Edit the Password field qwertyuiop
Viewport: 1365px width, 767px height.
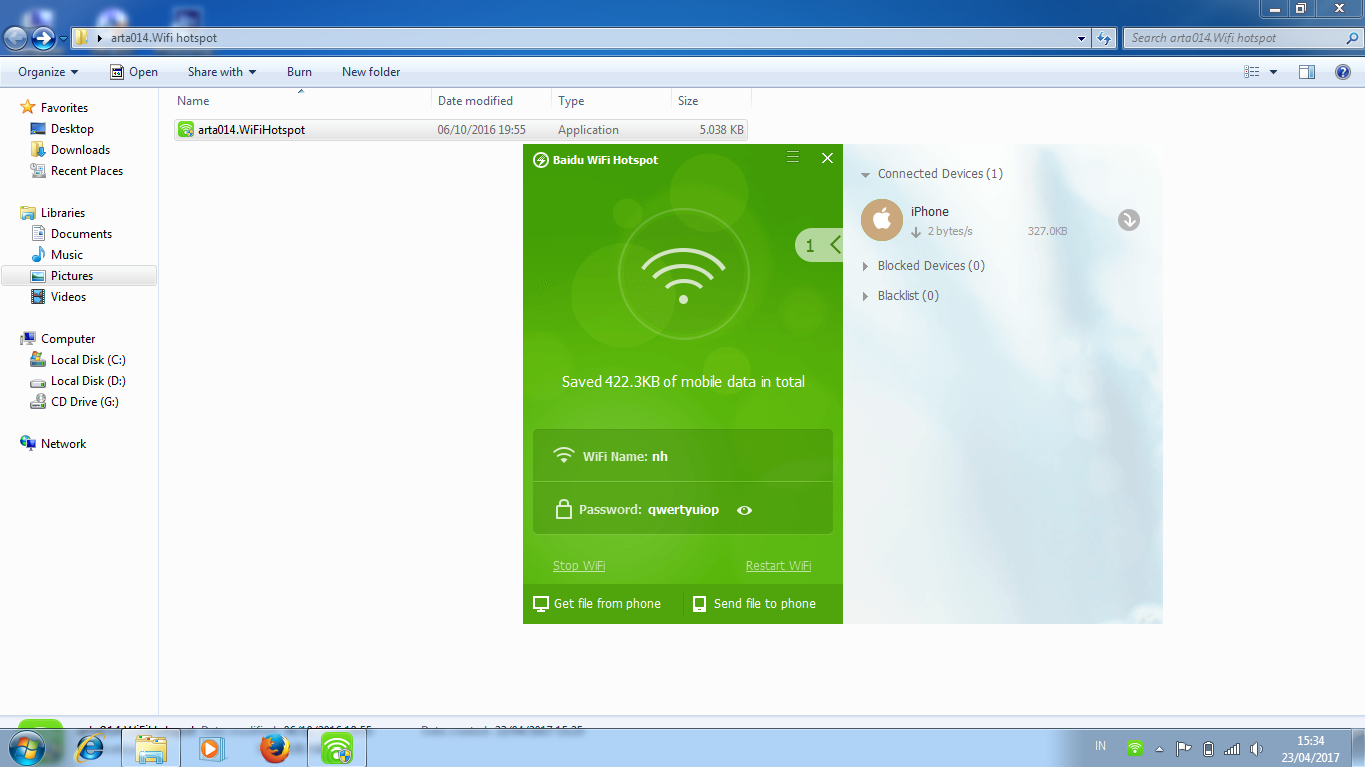click(x=683, y=508)
